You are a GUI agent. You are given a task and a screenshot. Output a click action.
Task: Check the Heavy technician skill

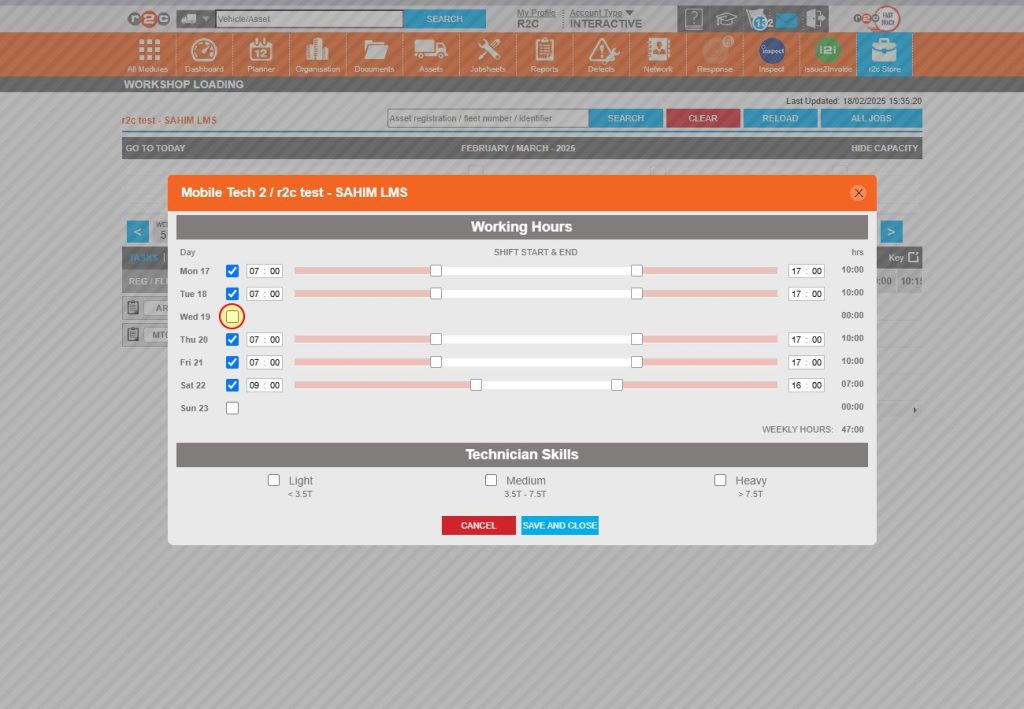pyautogui.click(x=721, y=480)
